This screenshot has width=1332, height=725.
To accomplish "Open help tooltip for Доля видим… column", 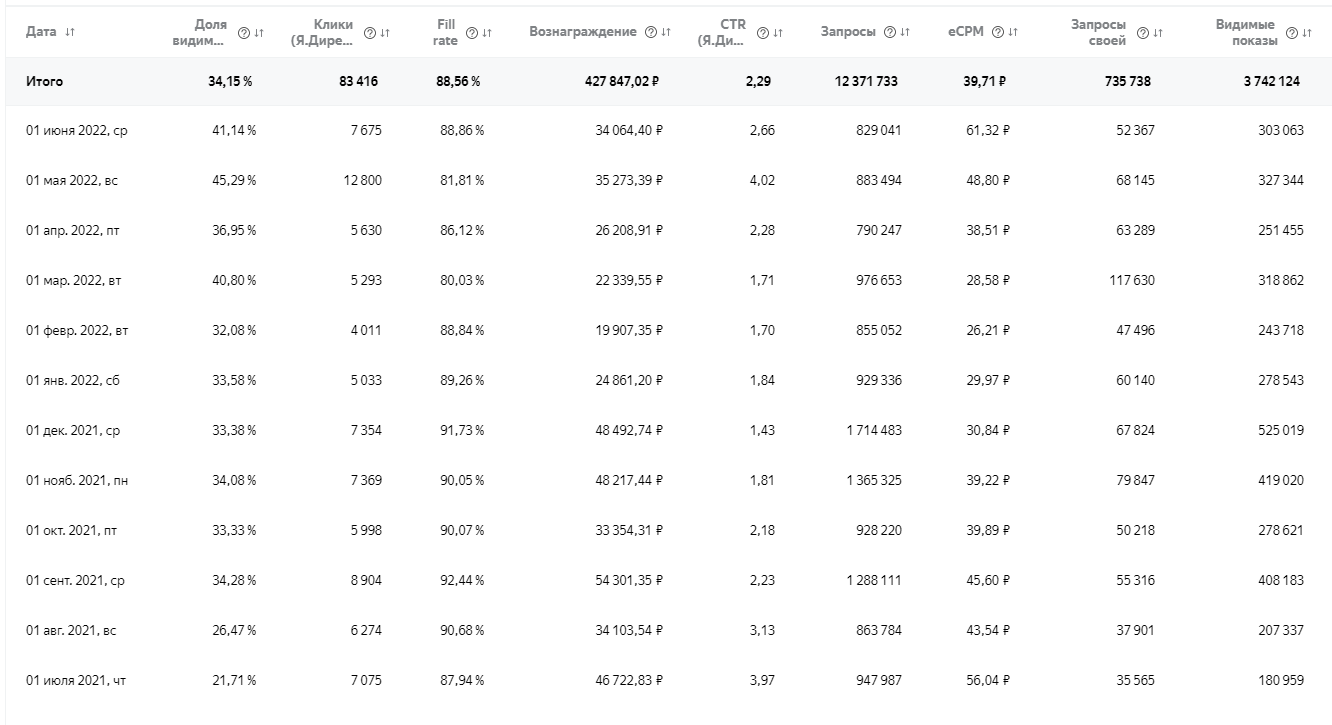I will point(244,33).
